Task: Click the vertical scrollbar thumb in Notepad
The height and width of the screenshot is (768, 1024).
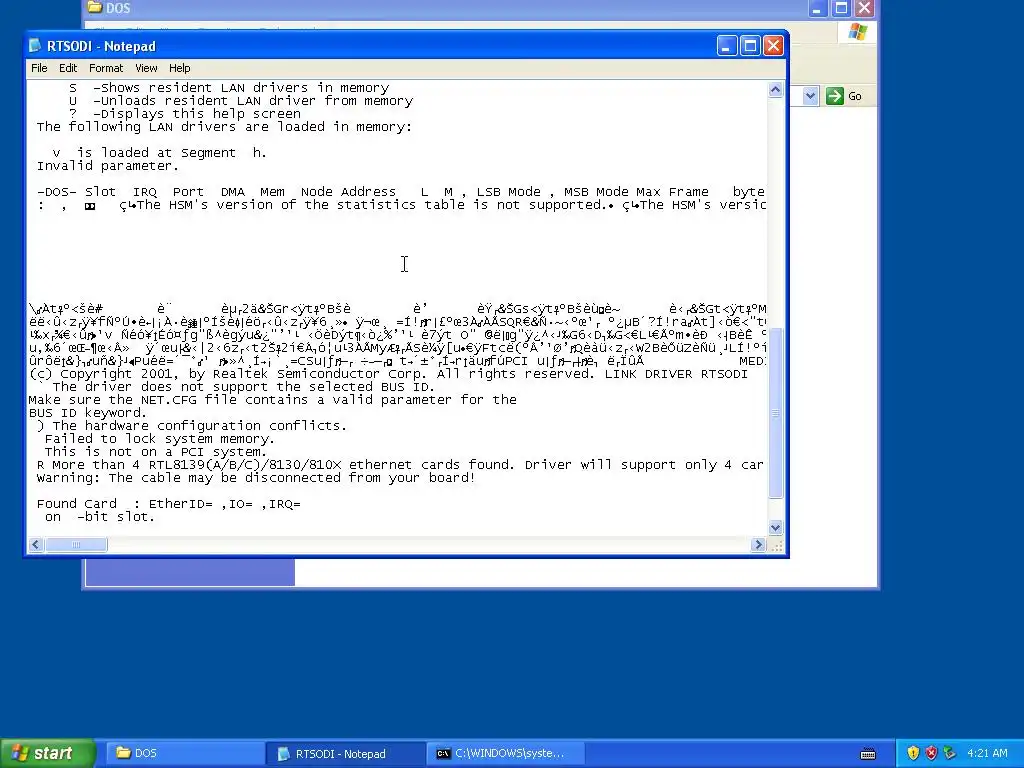Action: click(775, 413)
